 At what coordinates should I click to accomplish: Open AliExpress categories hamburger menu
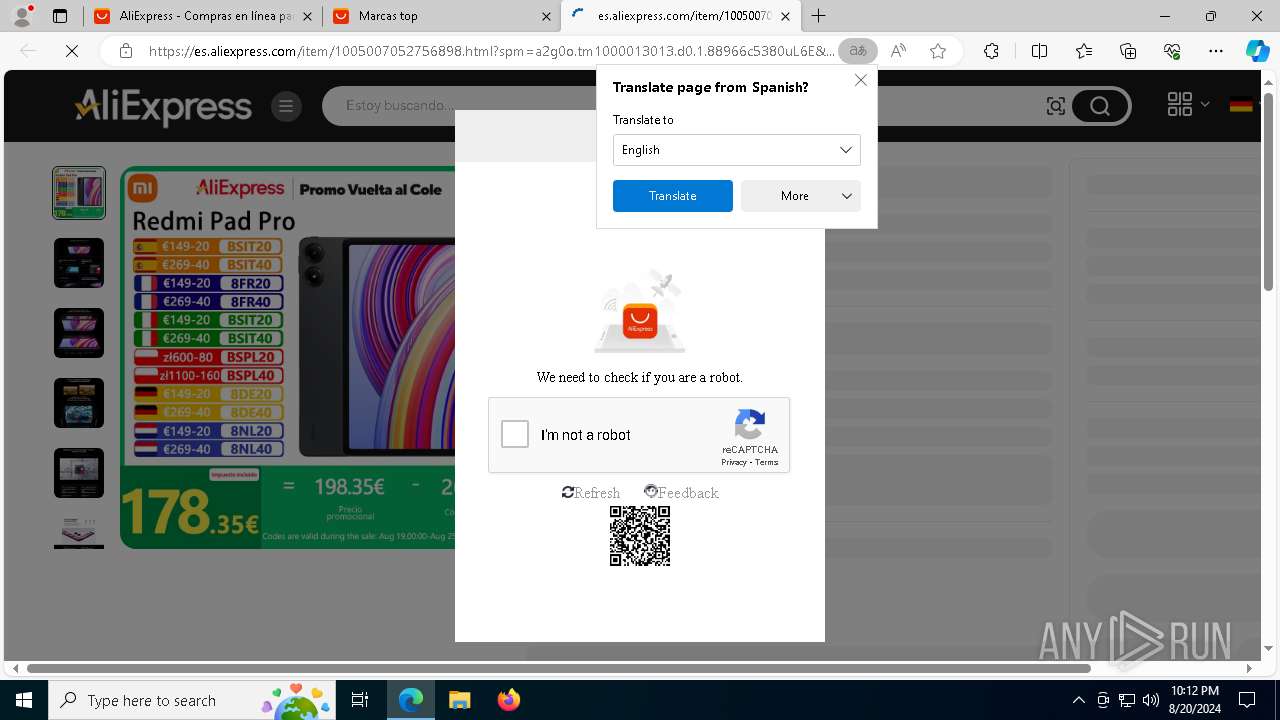(x=286, y=106)
